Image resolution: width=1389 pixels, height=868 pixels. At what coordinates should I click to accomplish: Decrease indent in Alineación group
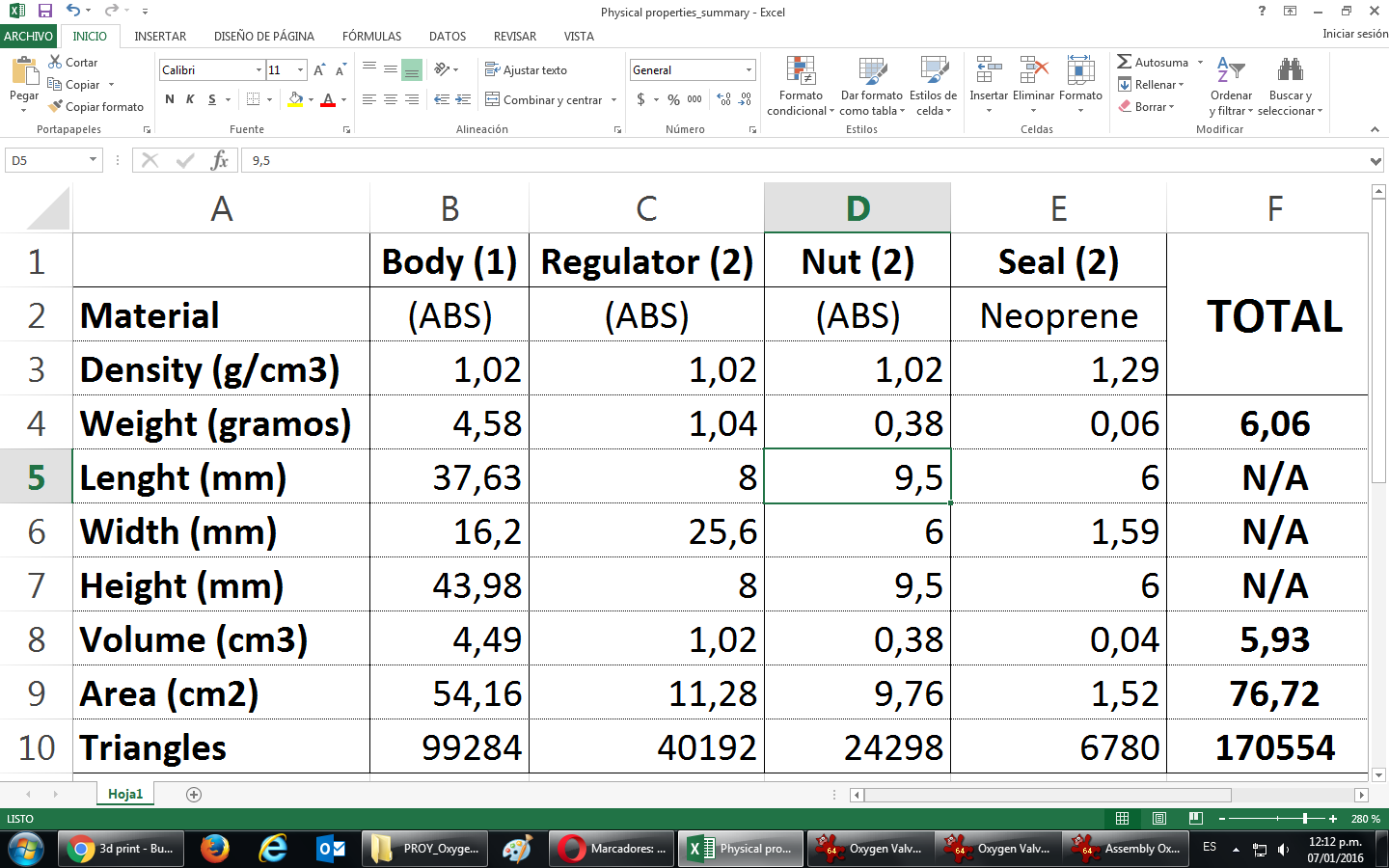click(x=442, y=99)
